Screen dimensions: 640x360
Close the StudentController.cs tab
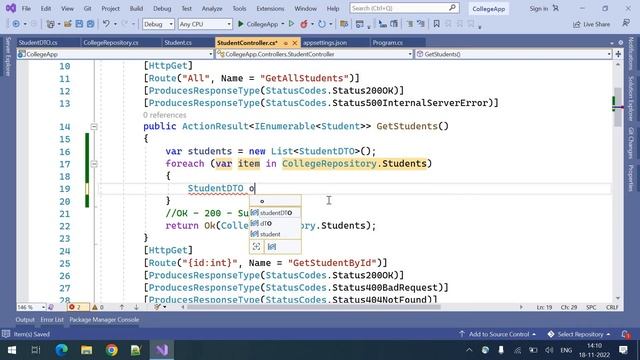pyautogui.click(x=295, y=43)
